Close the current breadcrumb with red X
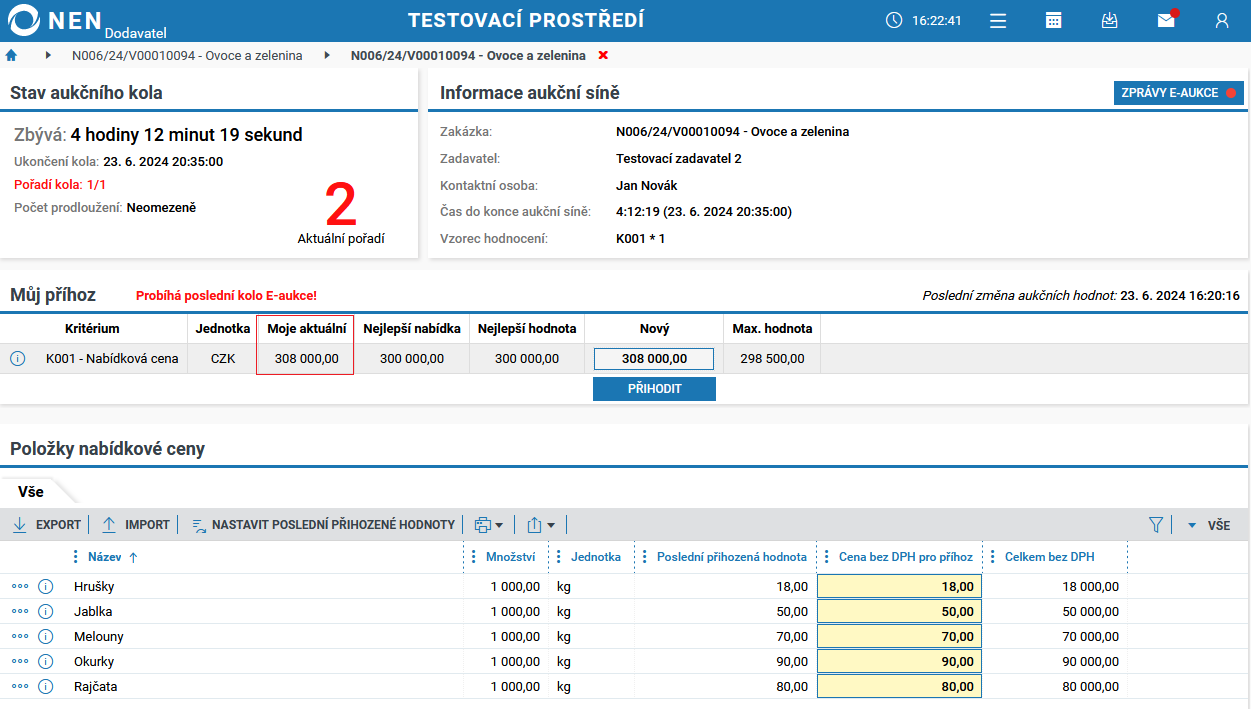The height and width of the screenshot is (709, 1251). [603, 55]
